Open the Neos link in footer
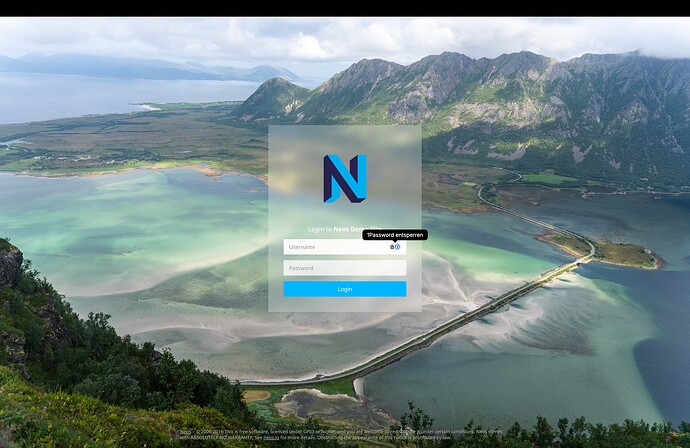This screenshot has height=448, width=690. (x=185, y=432)
